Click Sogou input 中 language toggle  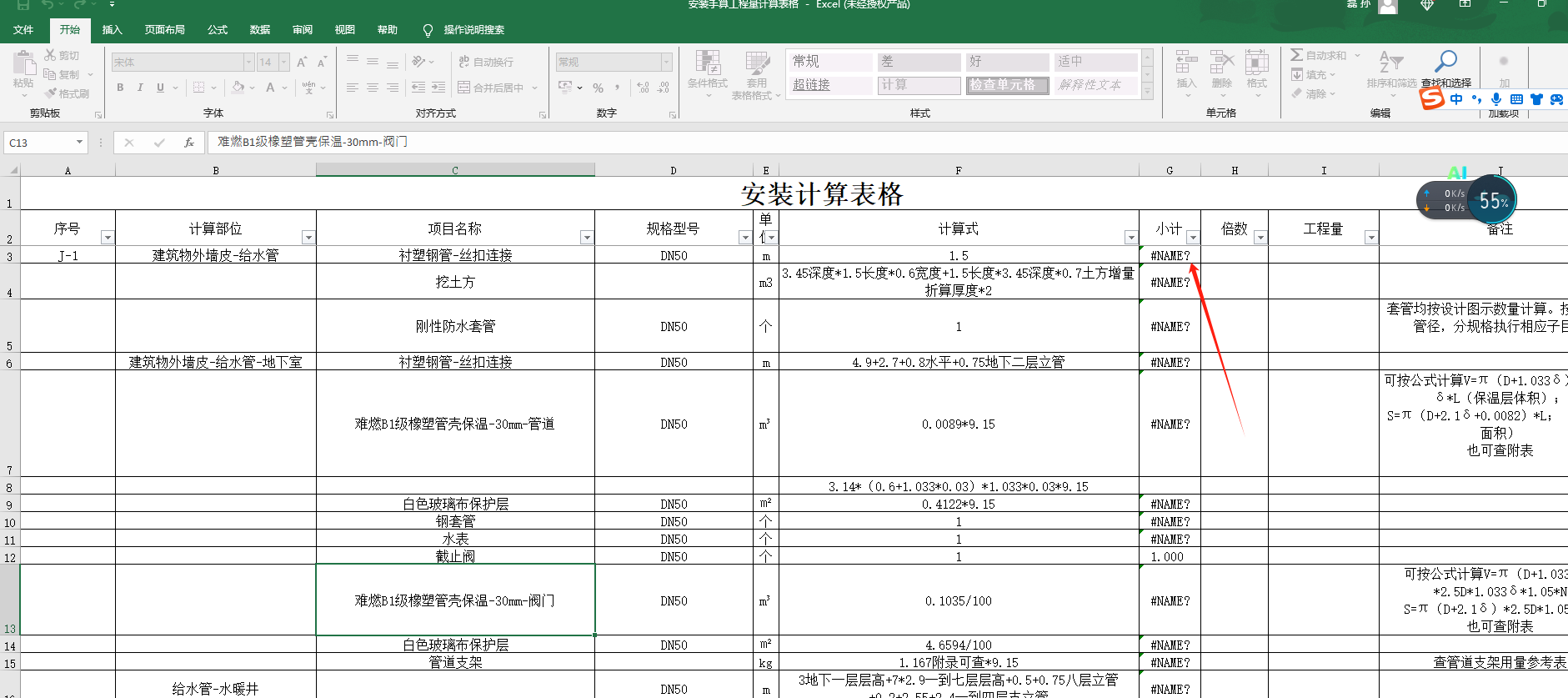pos(1456,99)
